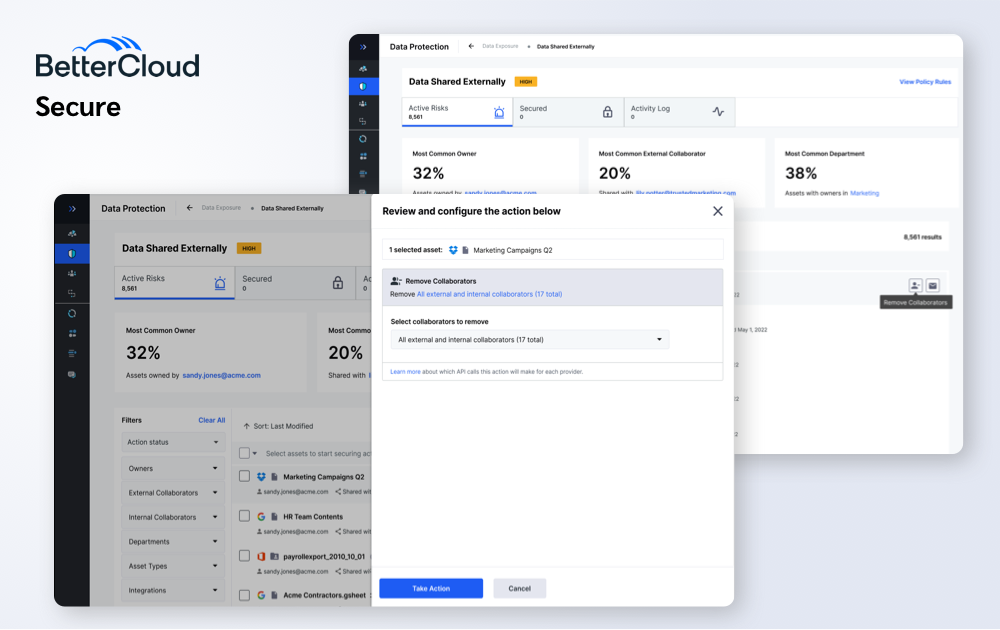Open the people group icon in back window sidebar
Screen dimensions: 1000x630
(x=363, y=104)
